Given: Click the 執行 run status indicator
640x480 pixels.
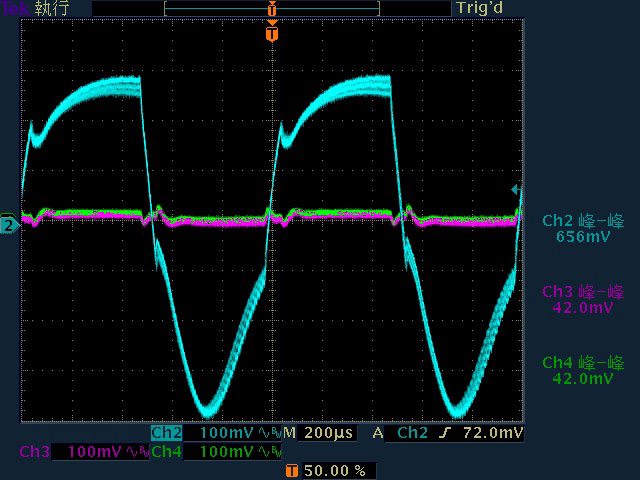Looking at the screenshot, I should pyautogui.click(x=53, y=8).
